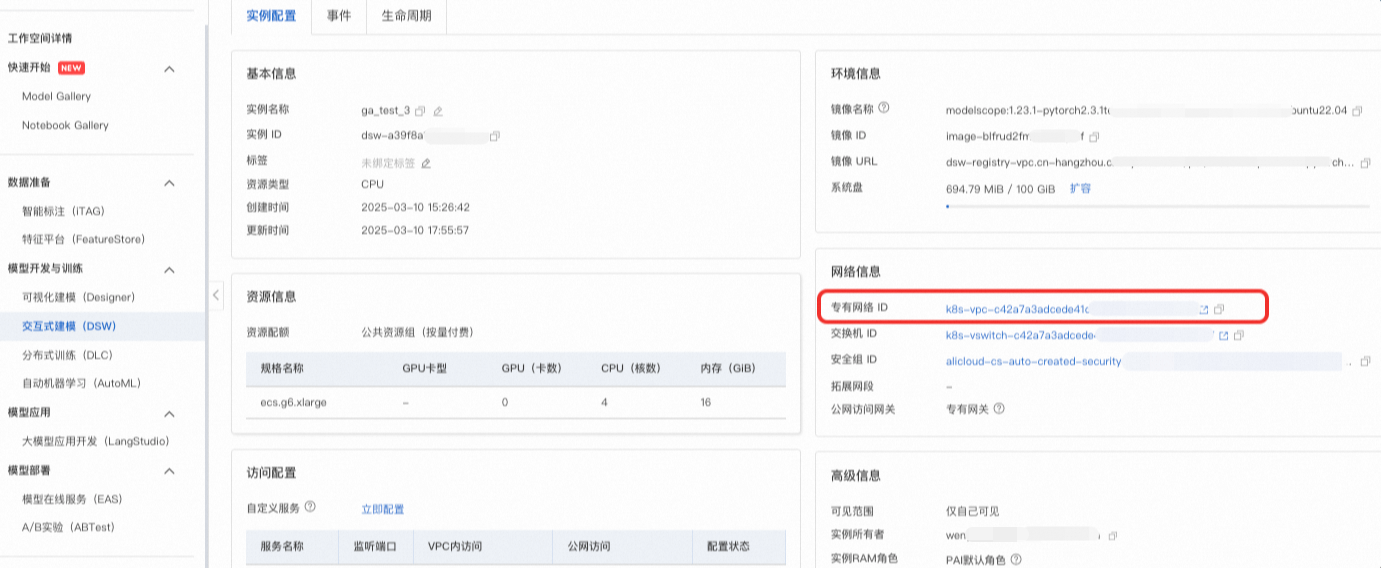Copy the instance name ga_test_3
The width and height of the screenshot is (1381, 568).
pos(420,110)
